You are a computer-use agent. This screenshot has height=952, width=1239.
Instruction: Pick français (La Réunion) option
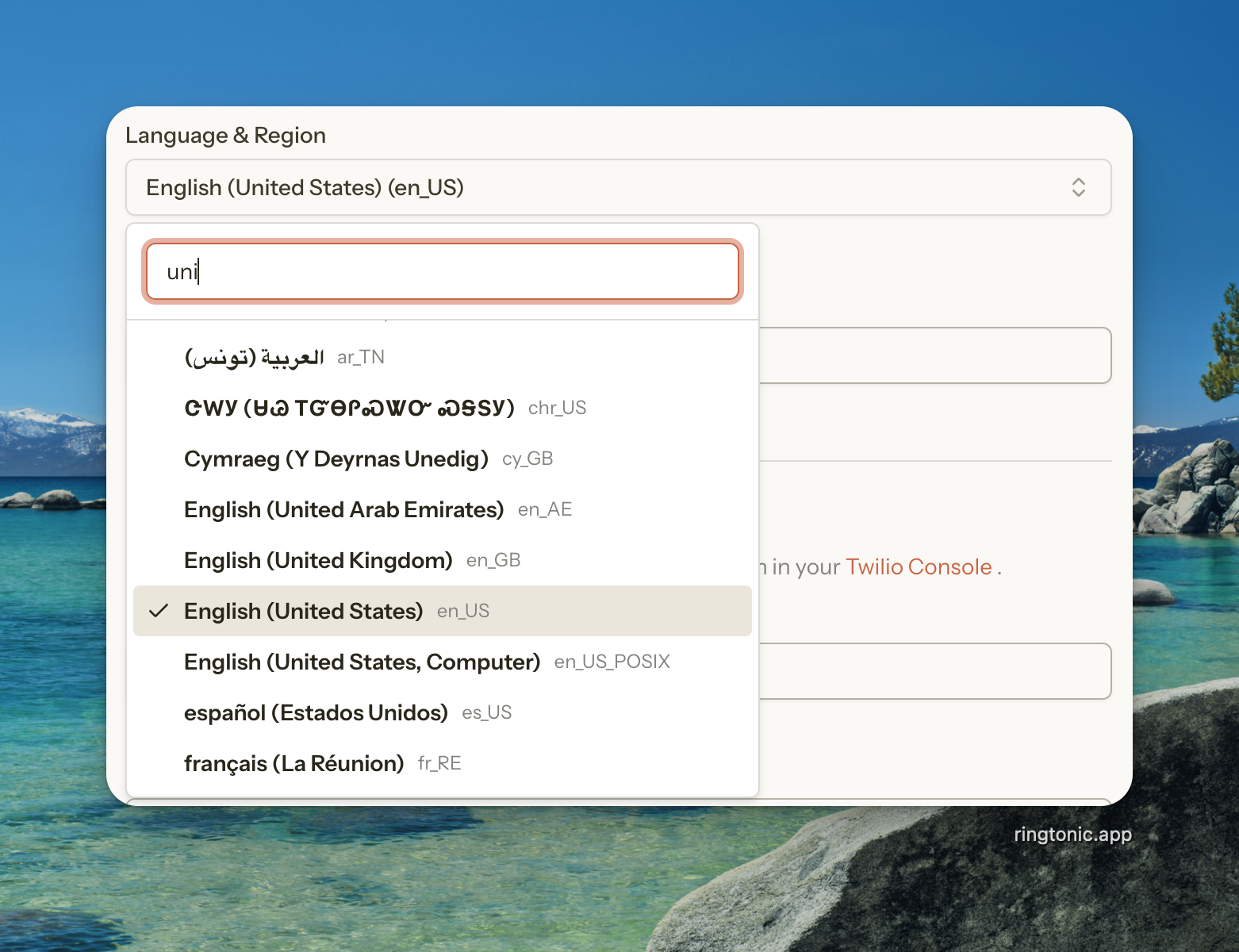(293, 763)
